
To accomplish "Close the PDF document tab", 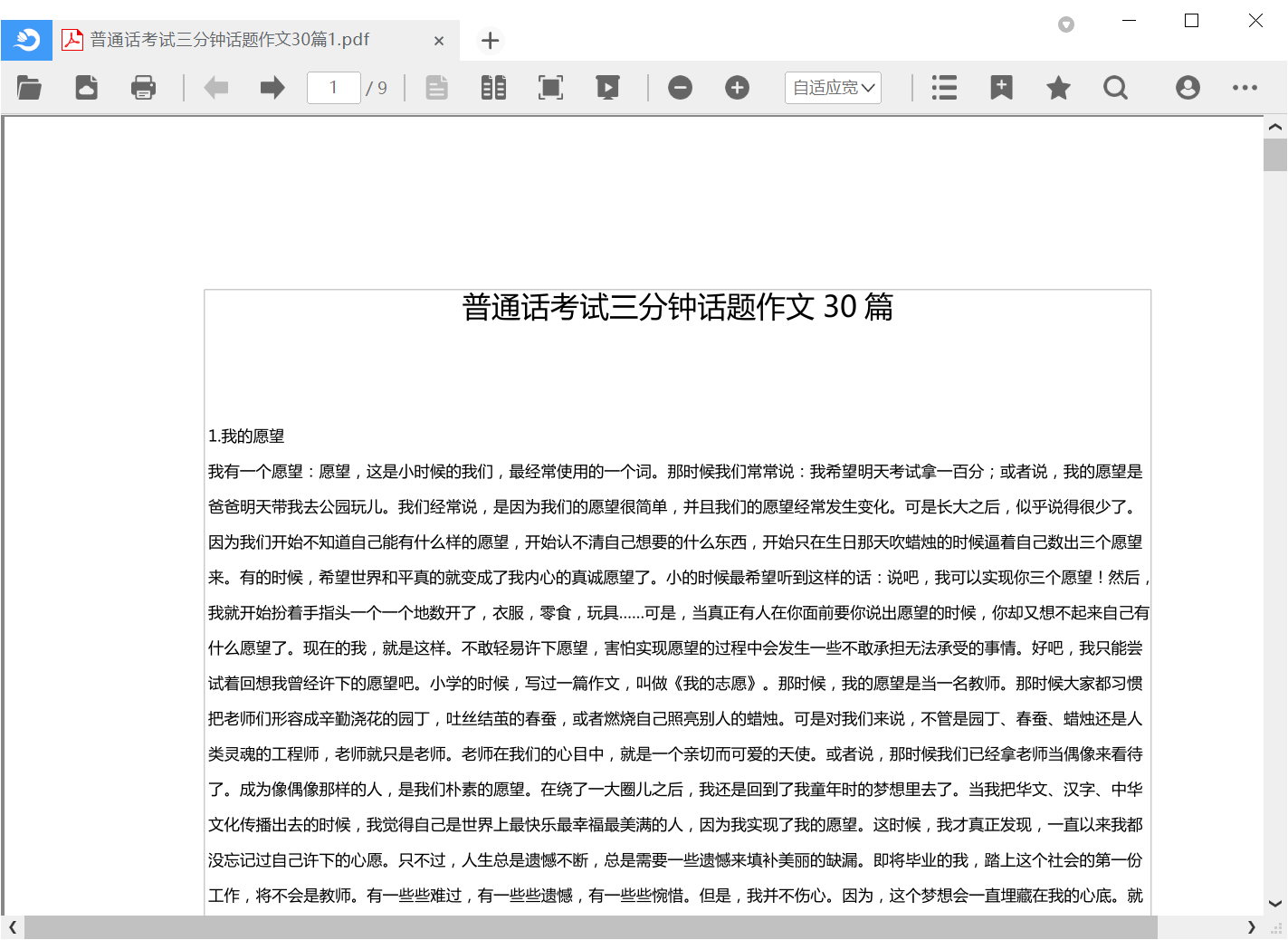I will pyautogui.click(x=438, y=41).
